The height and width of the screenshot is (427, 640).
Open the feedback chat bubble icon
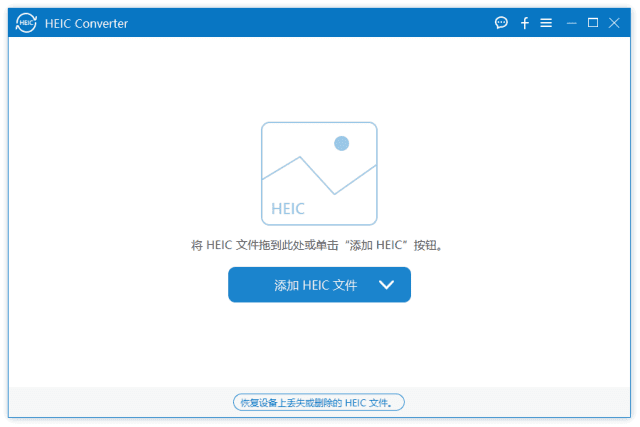(501, 23)
